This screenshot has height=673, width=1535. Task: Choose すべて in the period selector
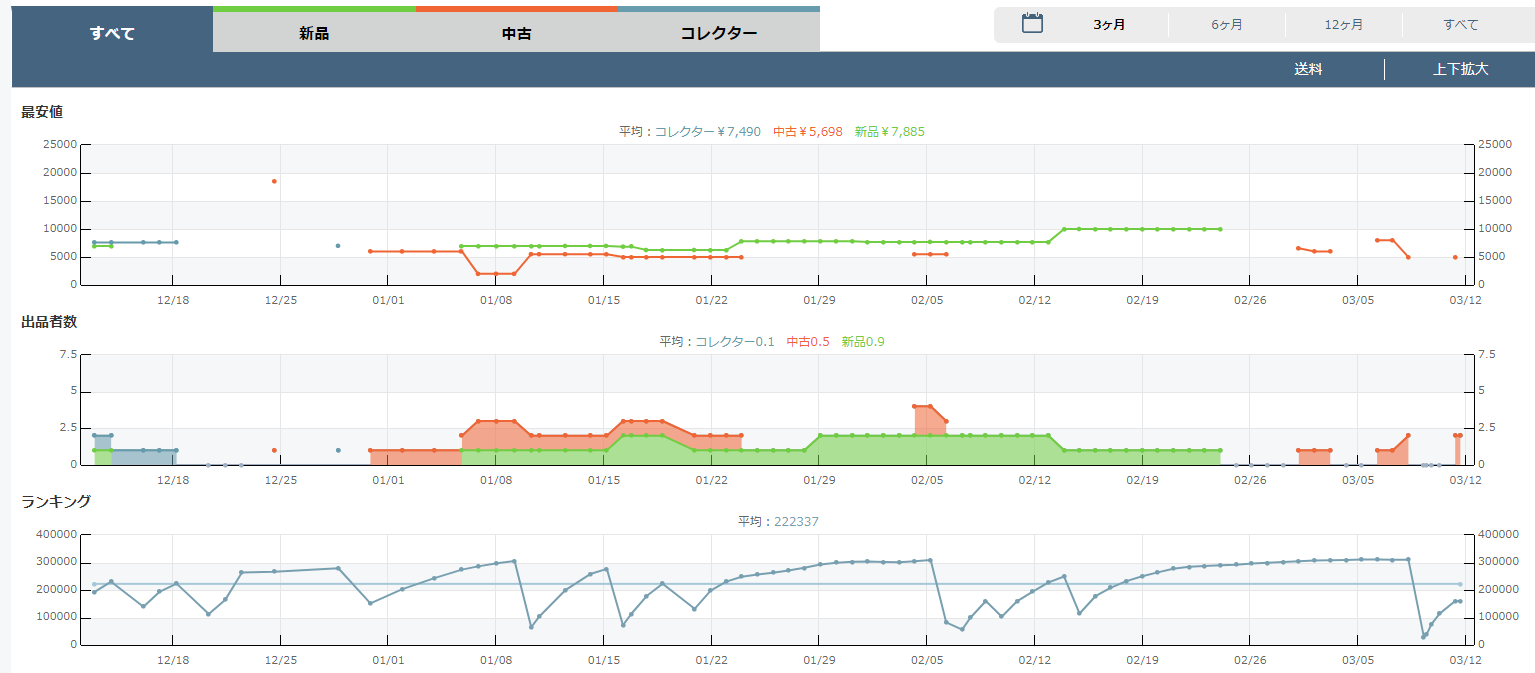[x=1460, y=25]
